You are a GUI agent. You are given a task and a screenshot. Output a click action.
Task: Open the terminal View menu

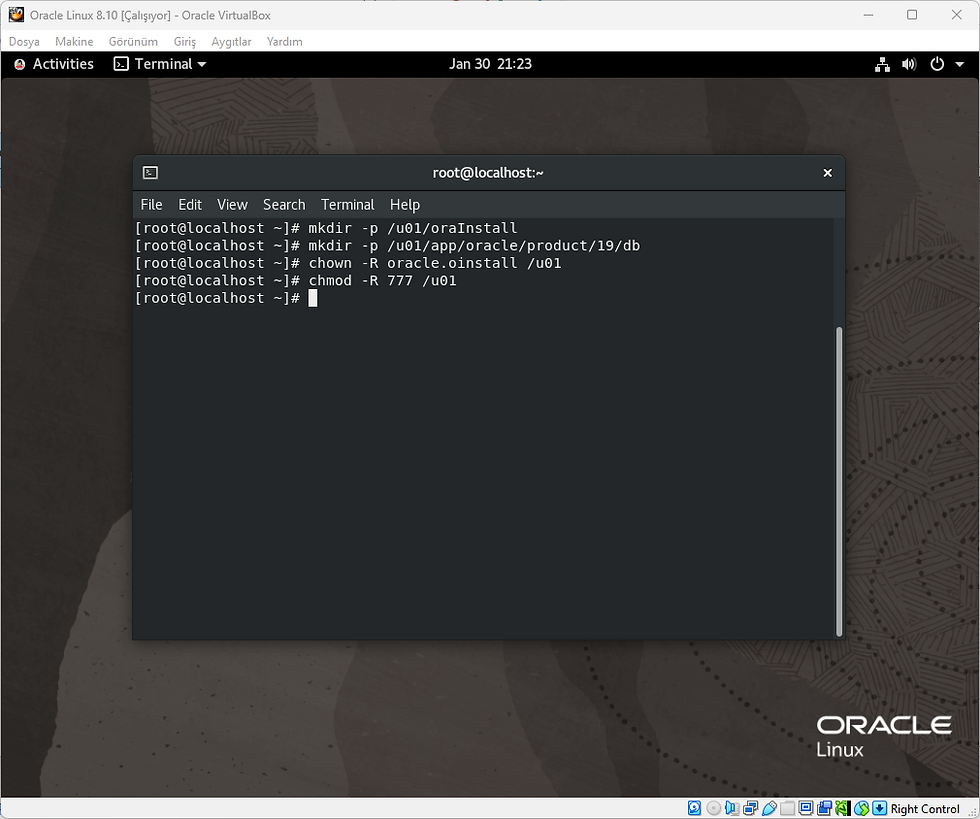point(232,204)
